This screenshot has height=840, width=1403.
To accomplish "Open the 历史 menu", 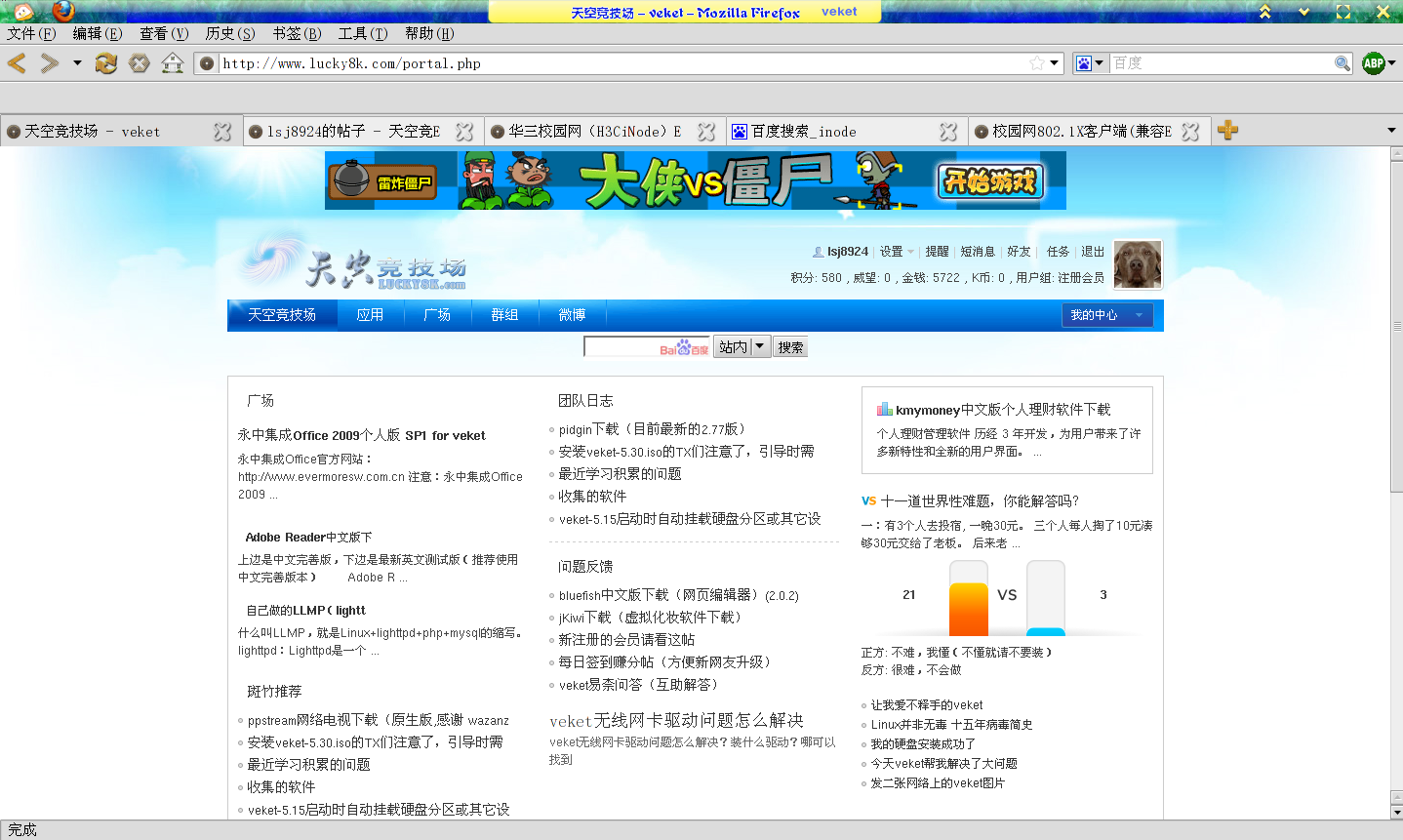I will [230, 33].
